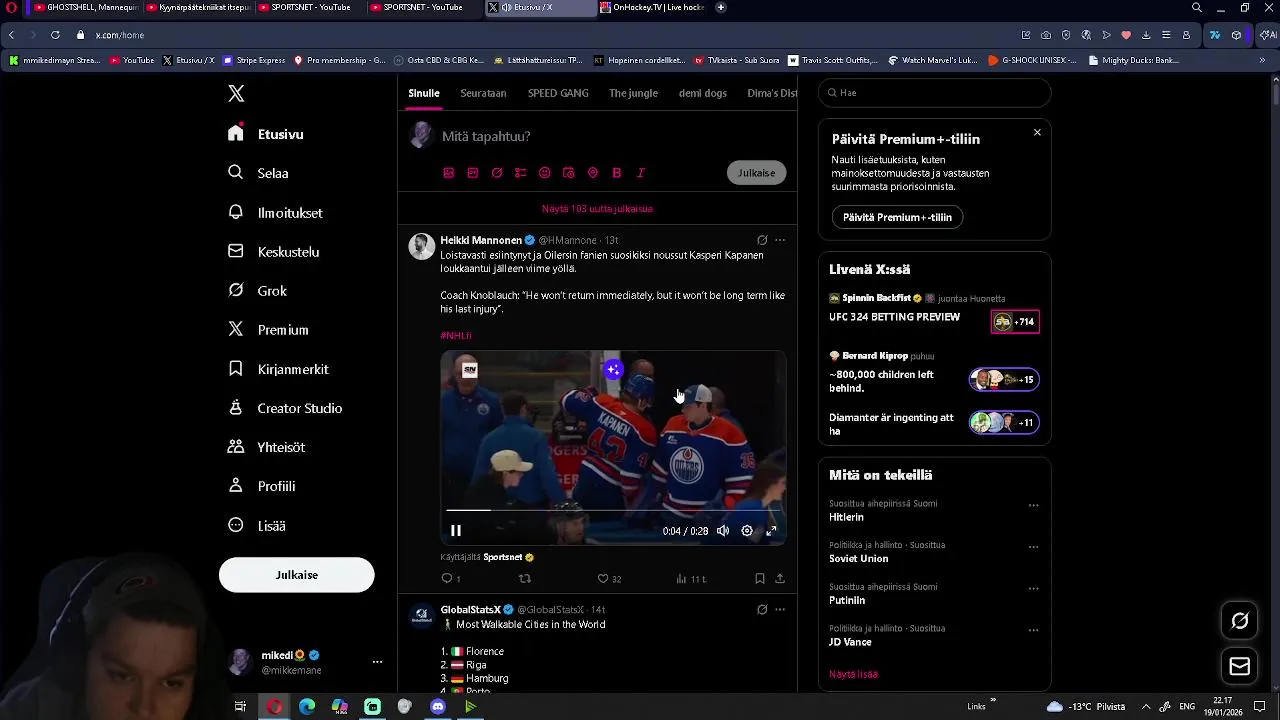Open Kirjanmerkit bookmarks
This screenshot has width=1280, height=720.
point(278,369)
